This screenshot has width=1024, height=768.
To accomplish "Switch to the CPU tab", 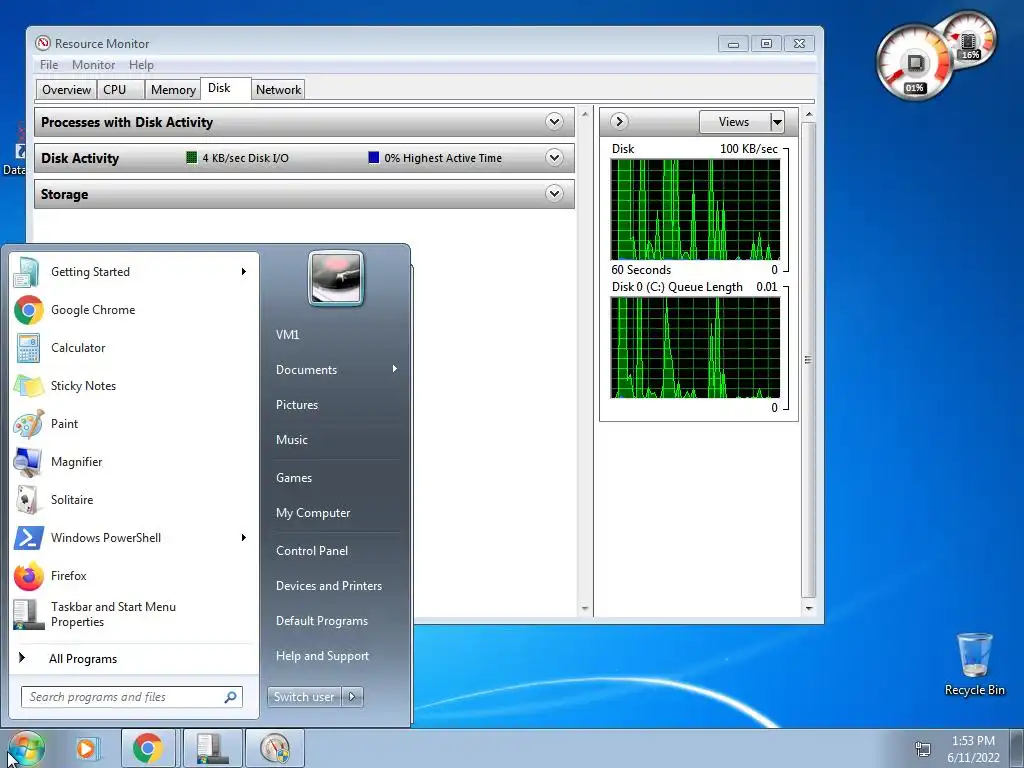I will point(121,89).
